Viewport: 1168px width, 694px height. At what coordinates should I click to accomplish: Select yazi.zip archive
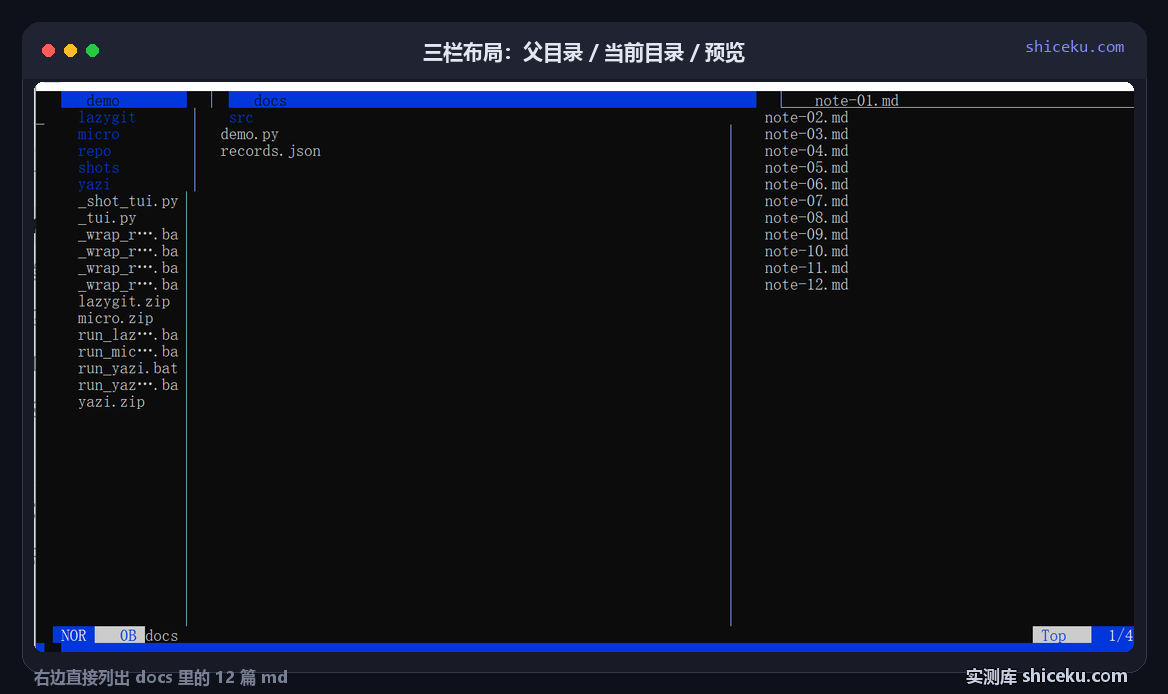tap(111, 402)
